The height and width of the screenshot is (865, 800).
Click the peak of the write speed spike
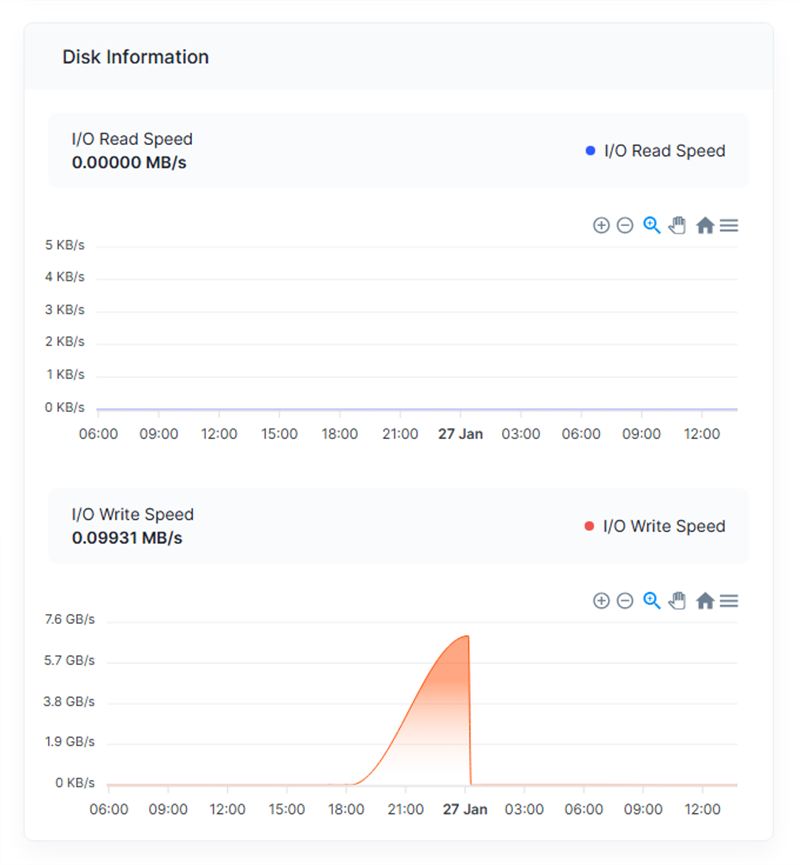point(466,636)
